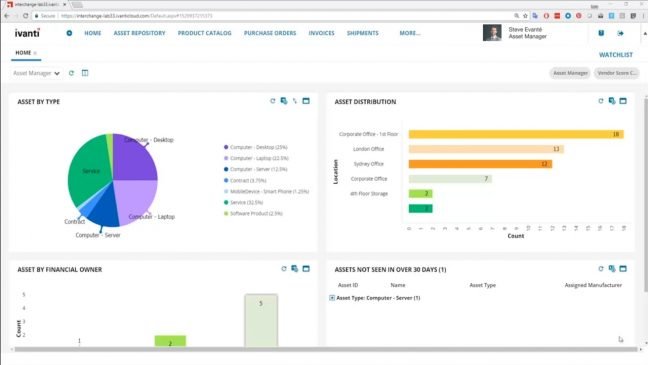Maximize the Assets Not Seen panel
Viewport: 648px width, 365px height.
pyautogui.click(x=623, y=269)
